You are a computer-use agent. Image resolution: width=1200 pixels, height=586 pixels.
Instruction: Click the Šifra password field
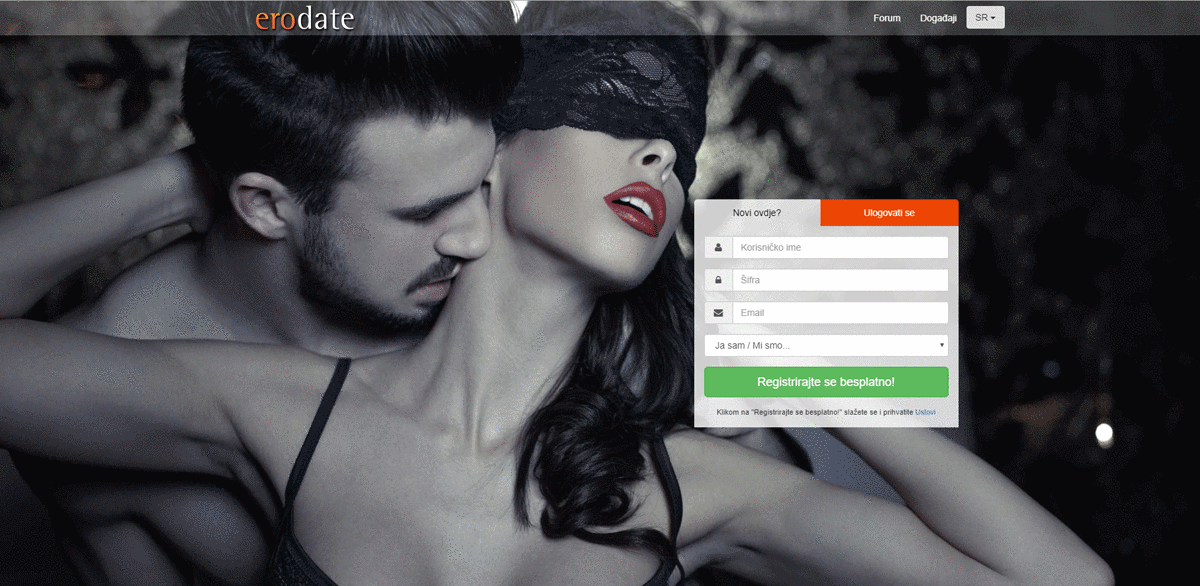click(840, 279)
